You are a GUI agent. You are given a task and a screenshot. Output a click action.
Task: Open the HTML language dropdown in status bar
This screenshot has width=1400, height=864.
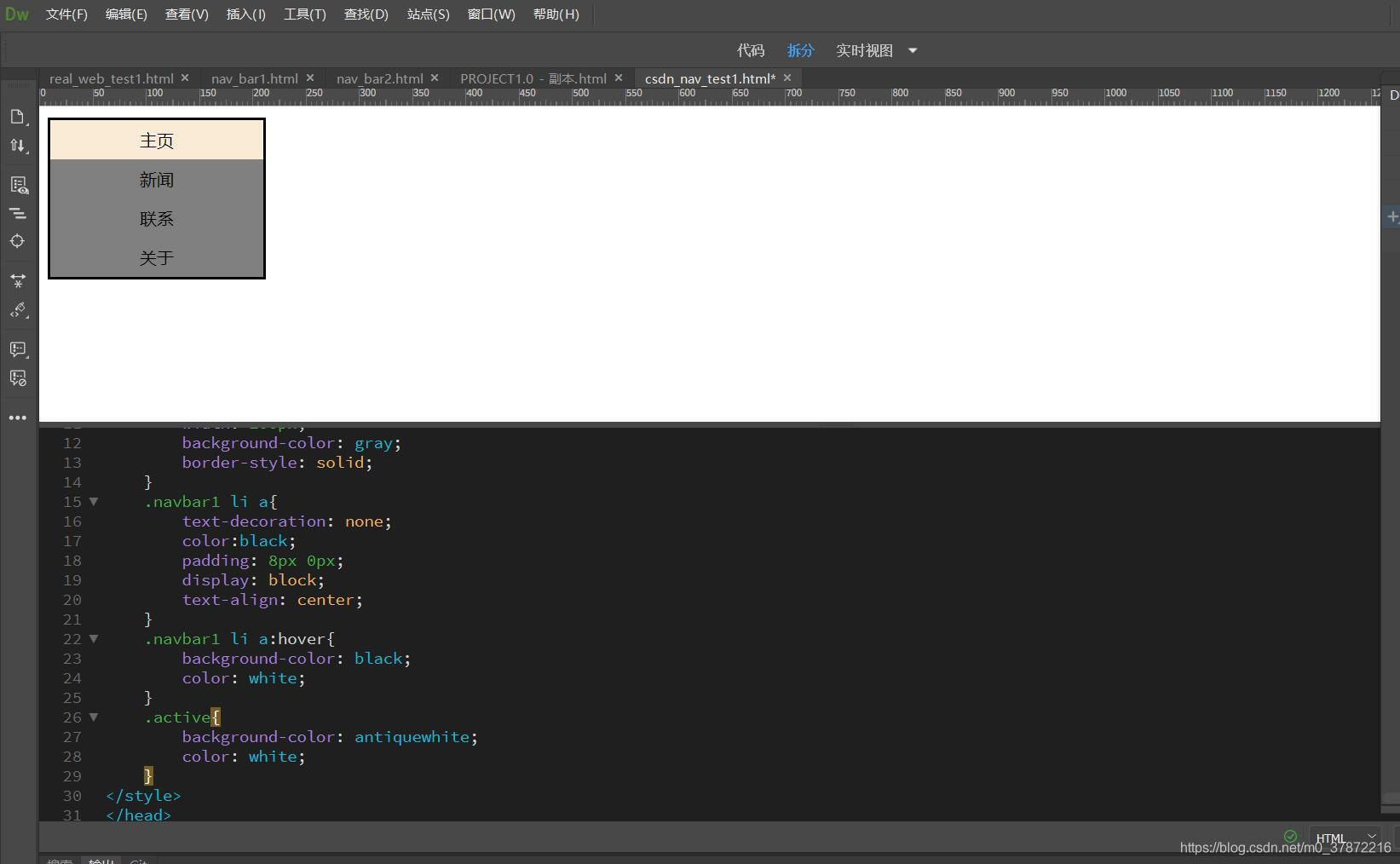1346,838
